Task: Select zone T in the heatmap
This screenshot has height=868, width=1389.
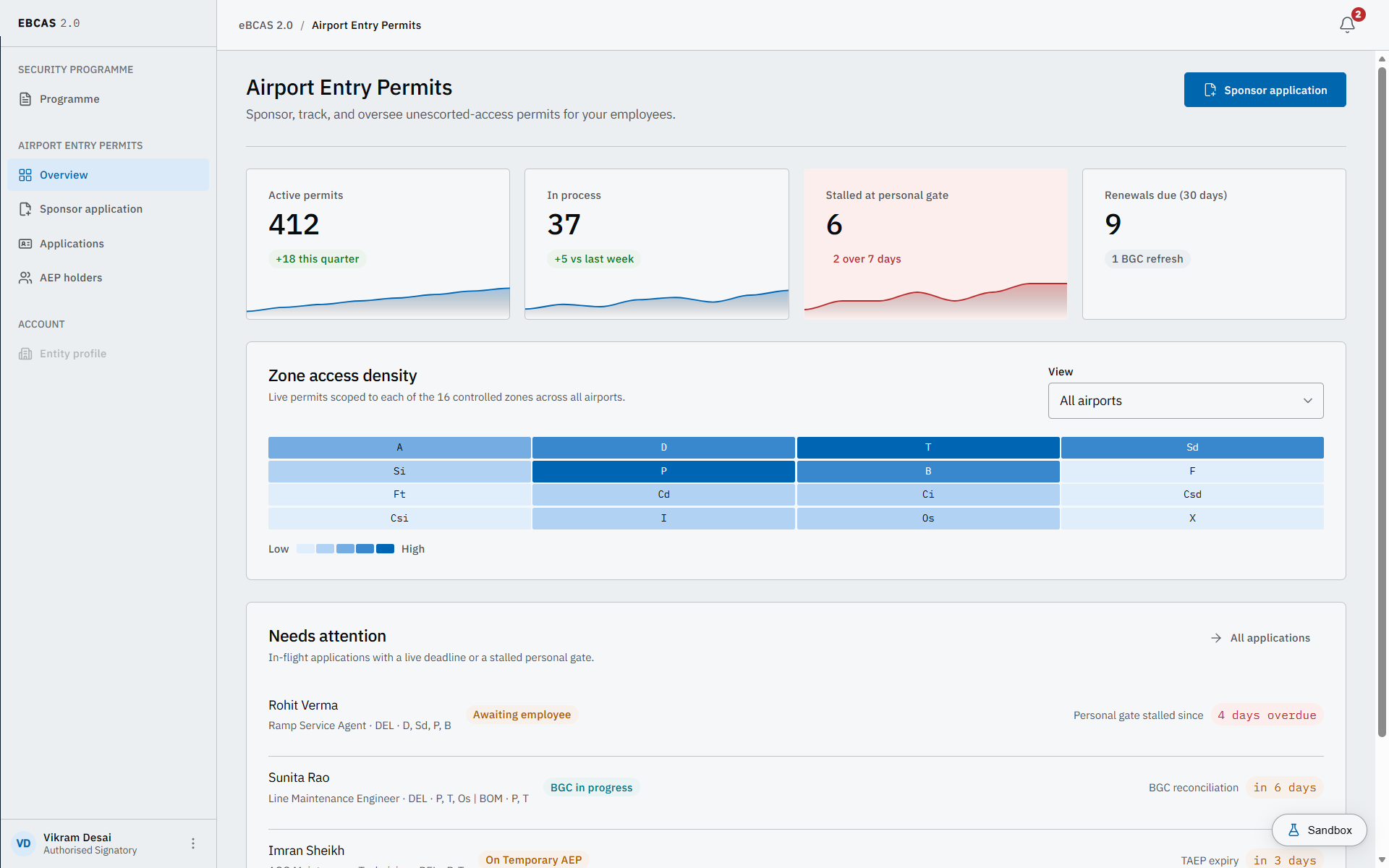Action: [928, 448]
